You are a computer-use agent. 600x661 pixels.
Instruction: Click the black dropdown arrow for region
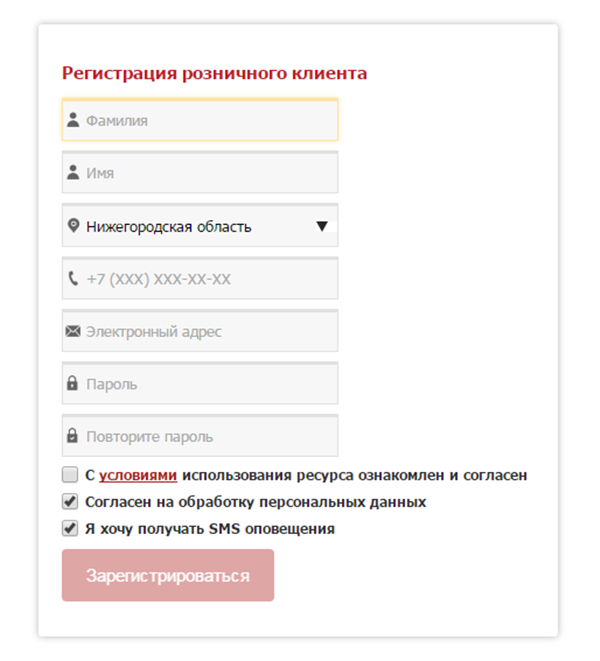click(x=322, y=226)
